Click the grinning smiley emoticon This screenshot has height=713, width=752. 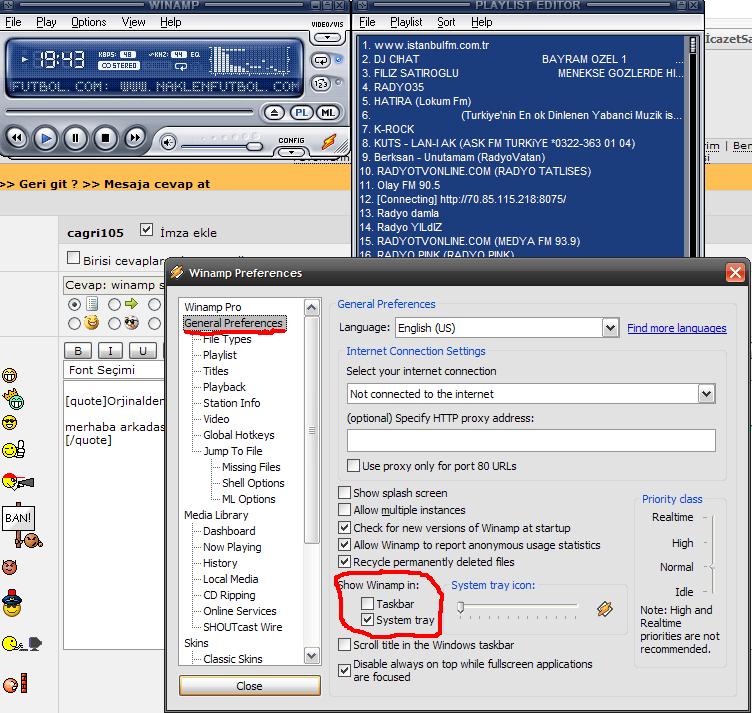(10, 375)
